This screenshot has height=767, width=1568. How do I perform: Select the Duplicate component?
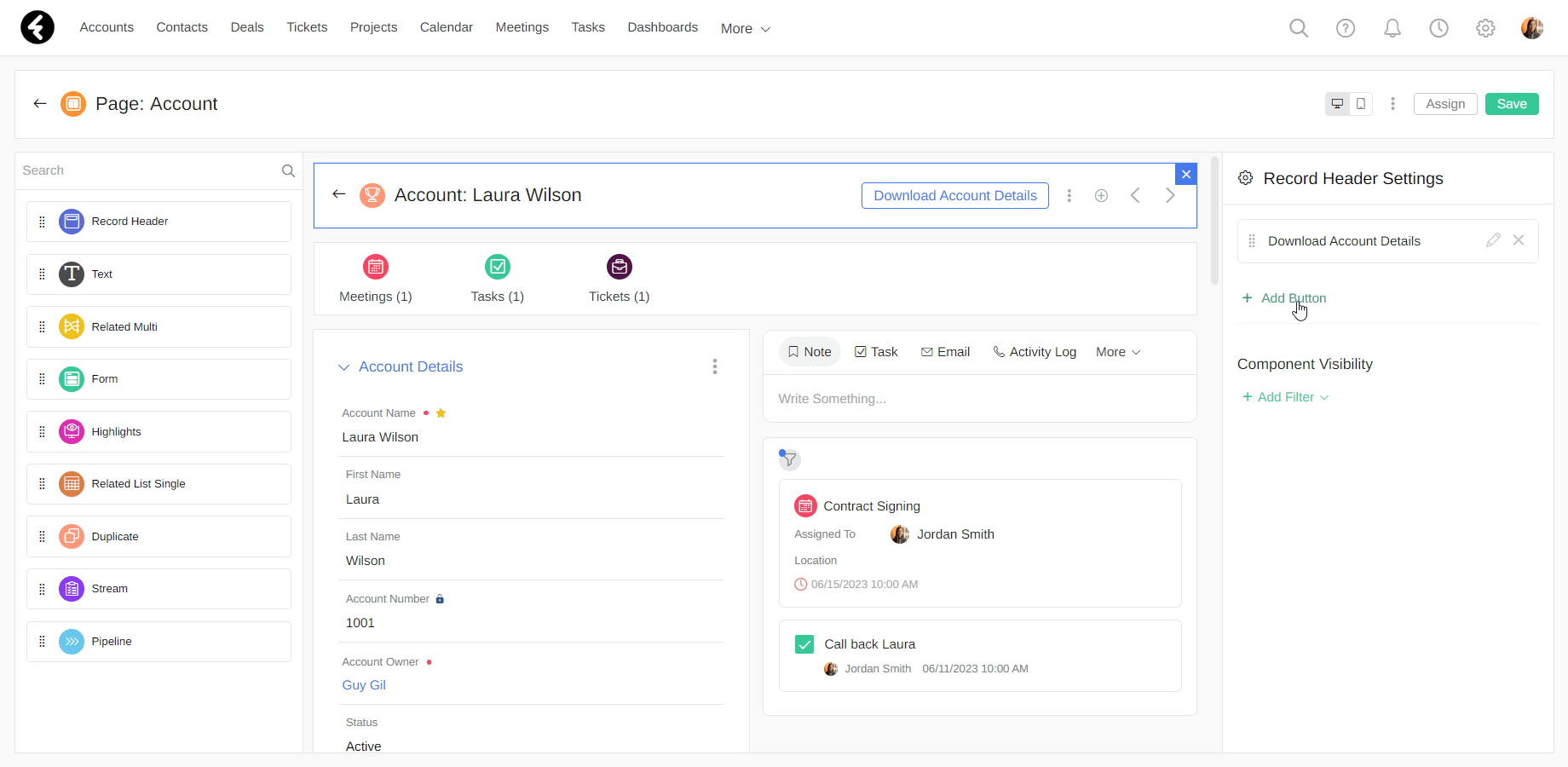(x=159, y=536)
